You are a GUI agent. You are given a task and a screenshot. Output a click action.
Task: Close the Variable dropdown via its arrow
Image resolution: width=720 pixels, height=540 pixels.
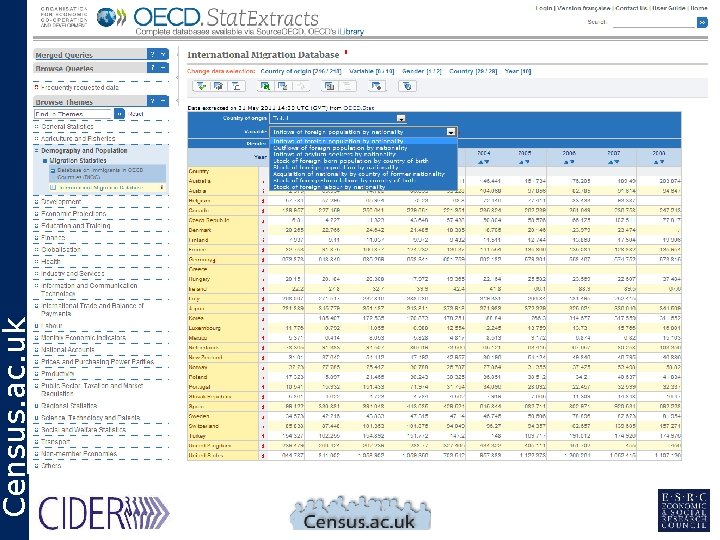point(451,132)
